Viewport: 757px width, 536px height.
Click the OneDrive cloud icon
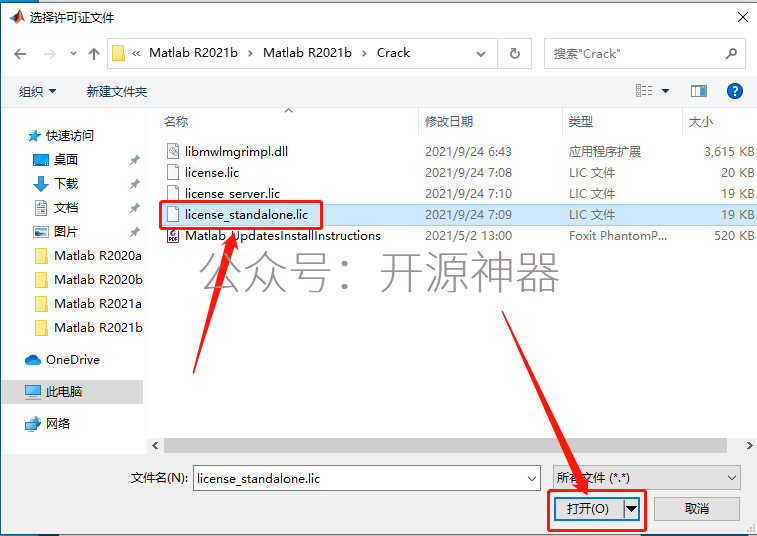[x=33, y=360]
